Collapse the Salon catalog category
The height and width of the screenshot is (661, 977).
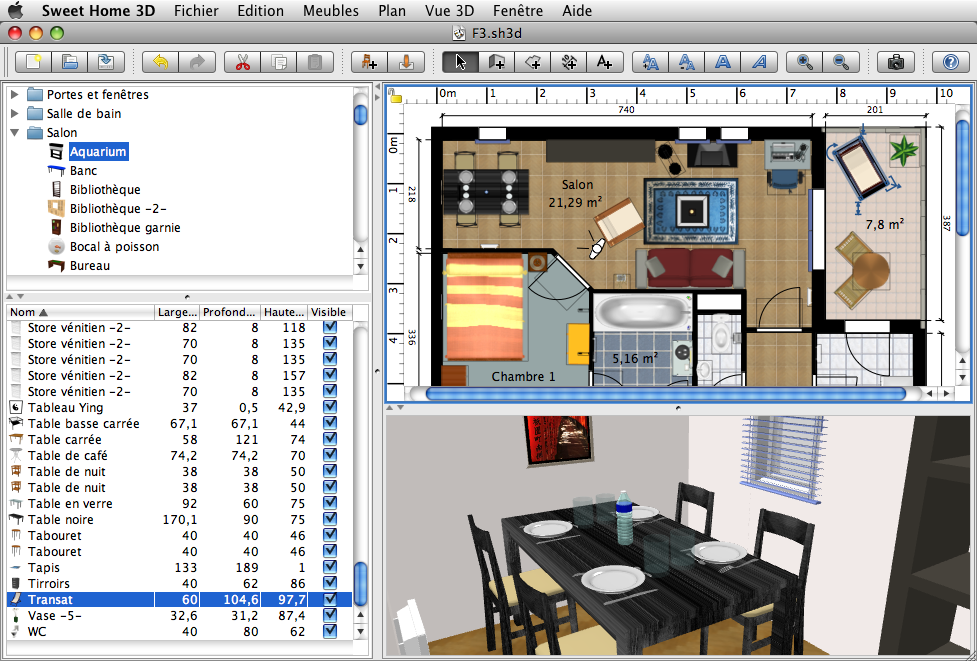coord(16,133)
